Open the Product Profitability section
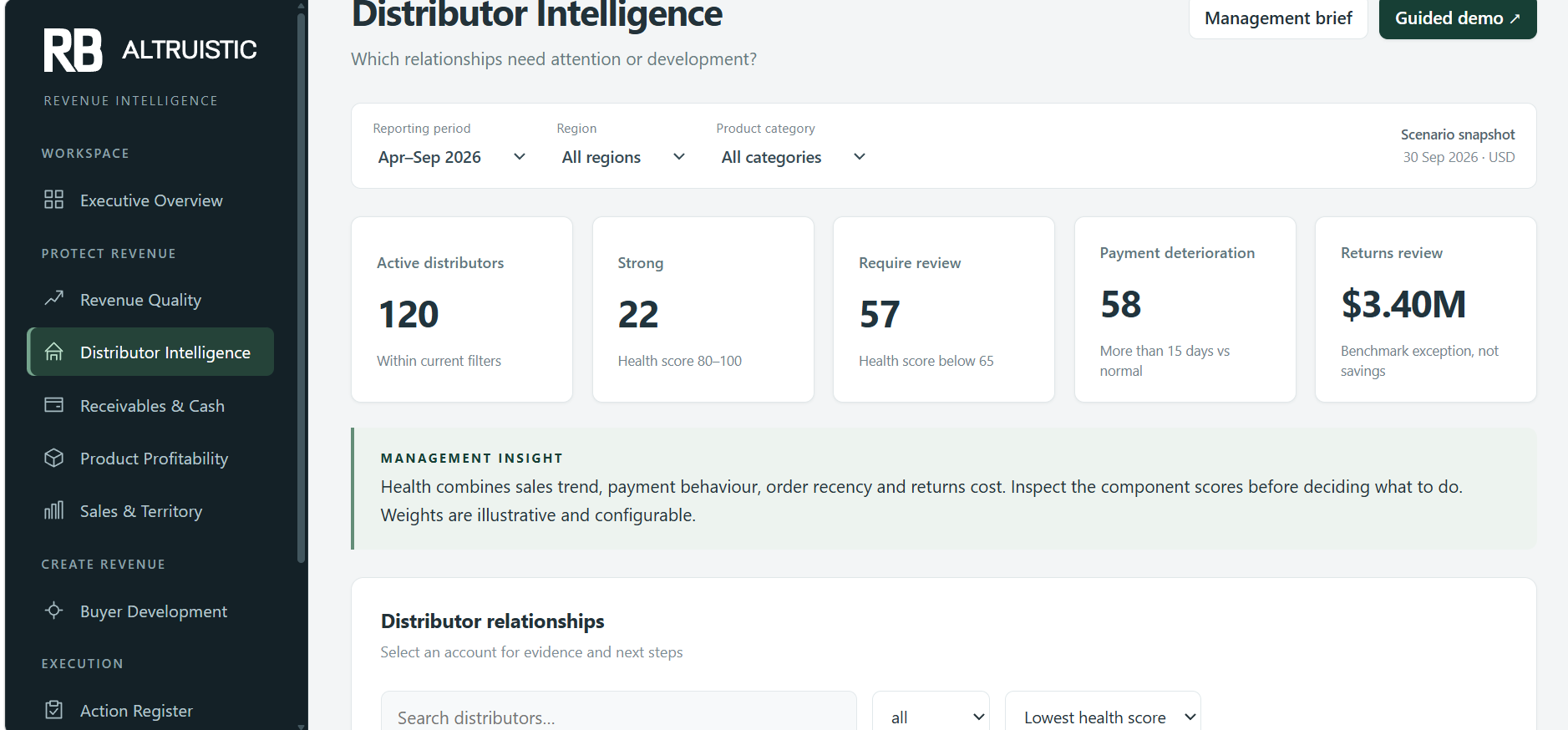Image resolution: width=1568 pixels, height=730 pixels. click(x=151, y=459)
